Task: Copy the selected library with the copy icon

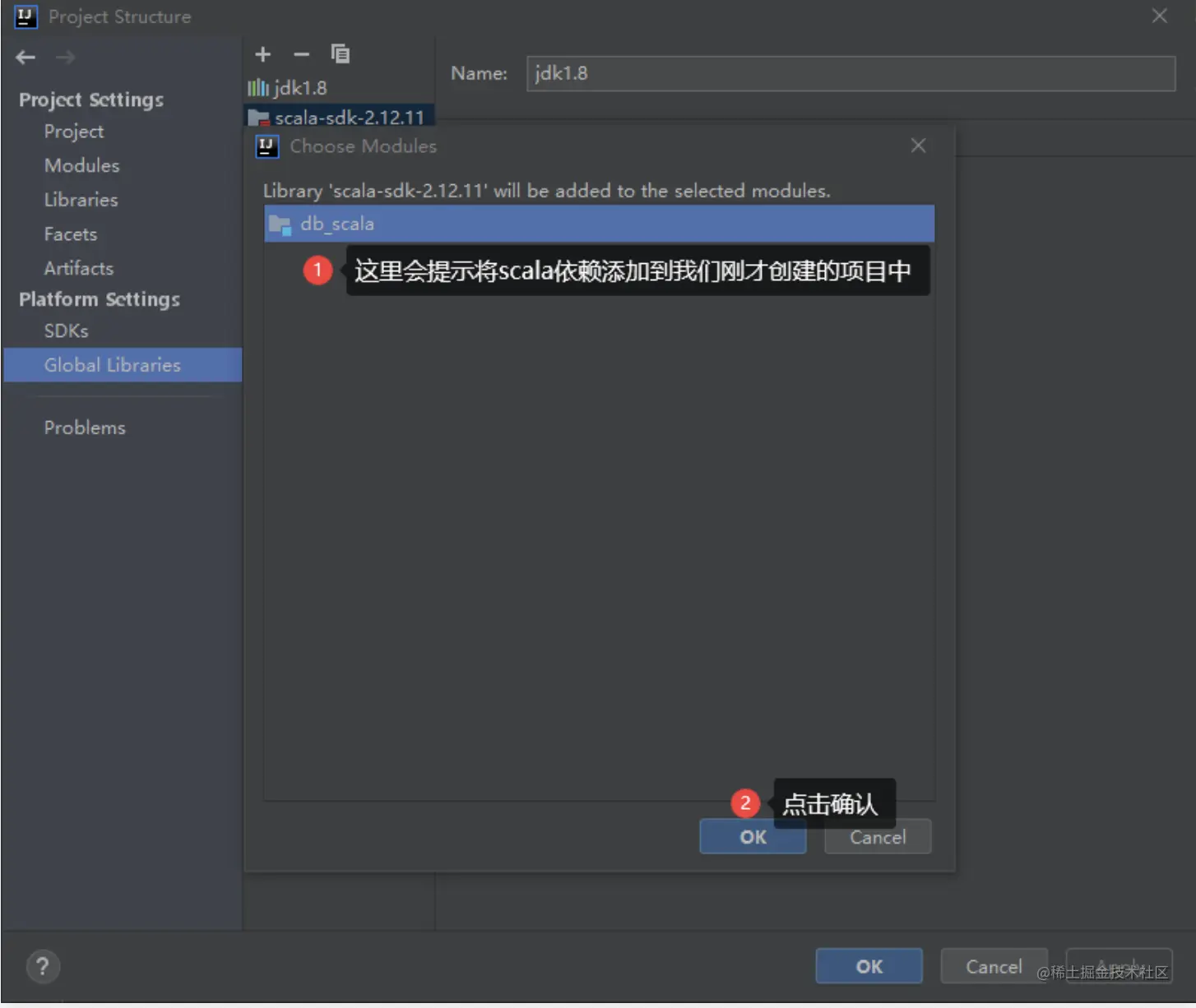Action: (340, 54)
